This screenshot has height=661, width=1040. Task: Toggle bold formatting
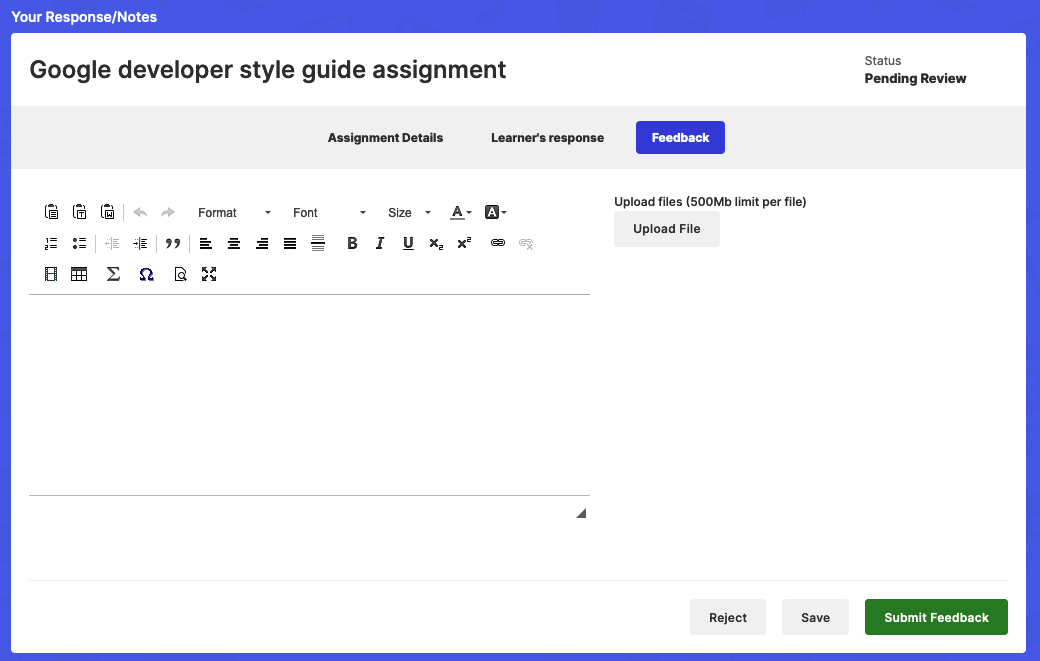pyautogui.click(x=352, y=243)
